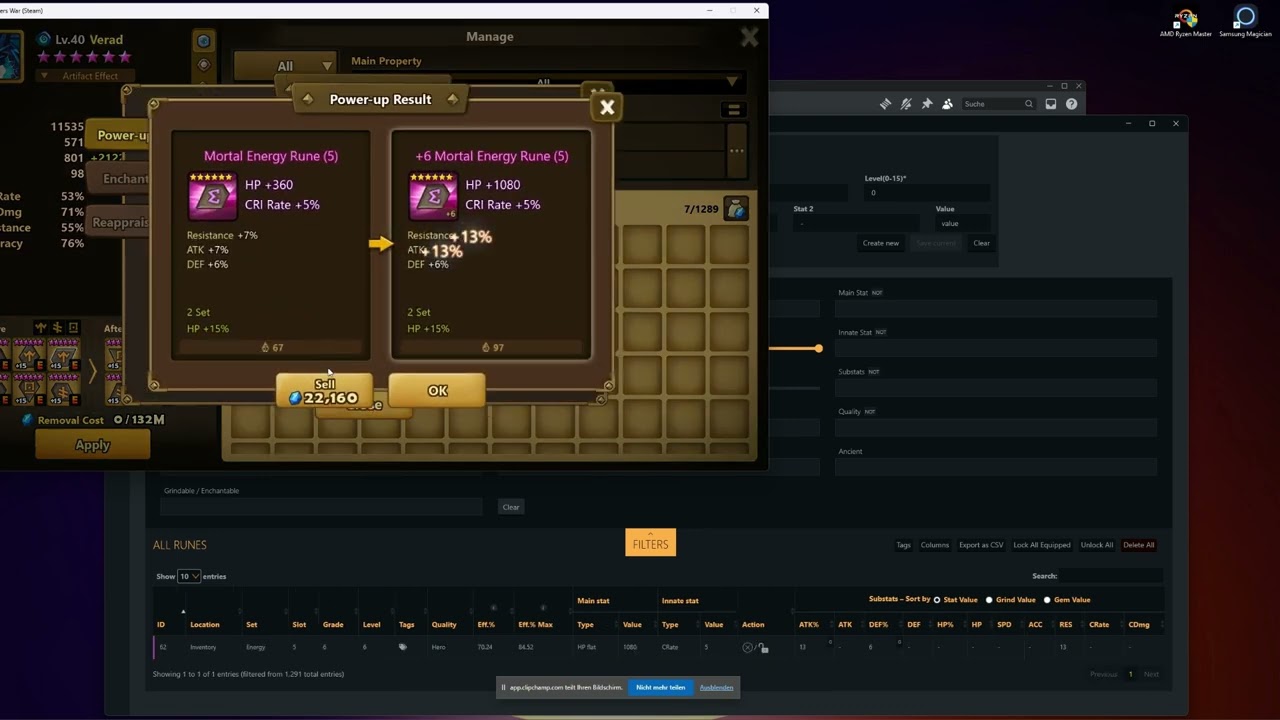Click Clear under Grindable / Enchantable
The height and width of the screenshot is (720, 1280).
coord(511,507)
